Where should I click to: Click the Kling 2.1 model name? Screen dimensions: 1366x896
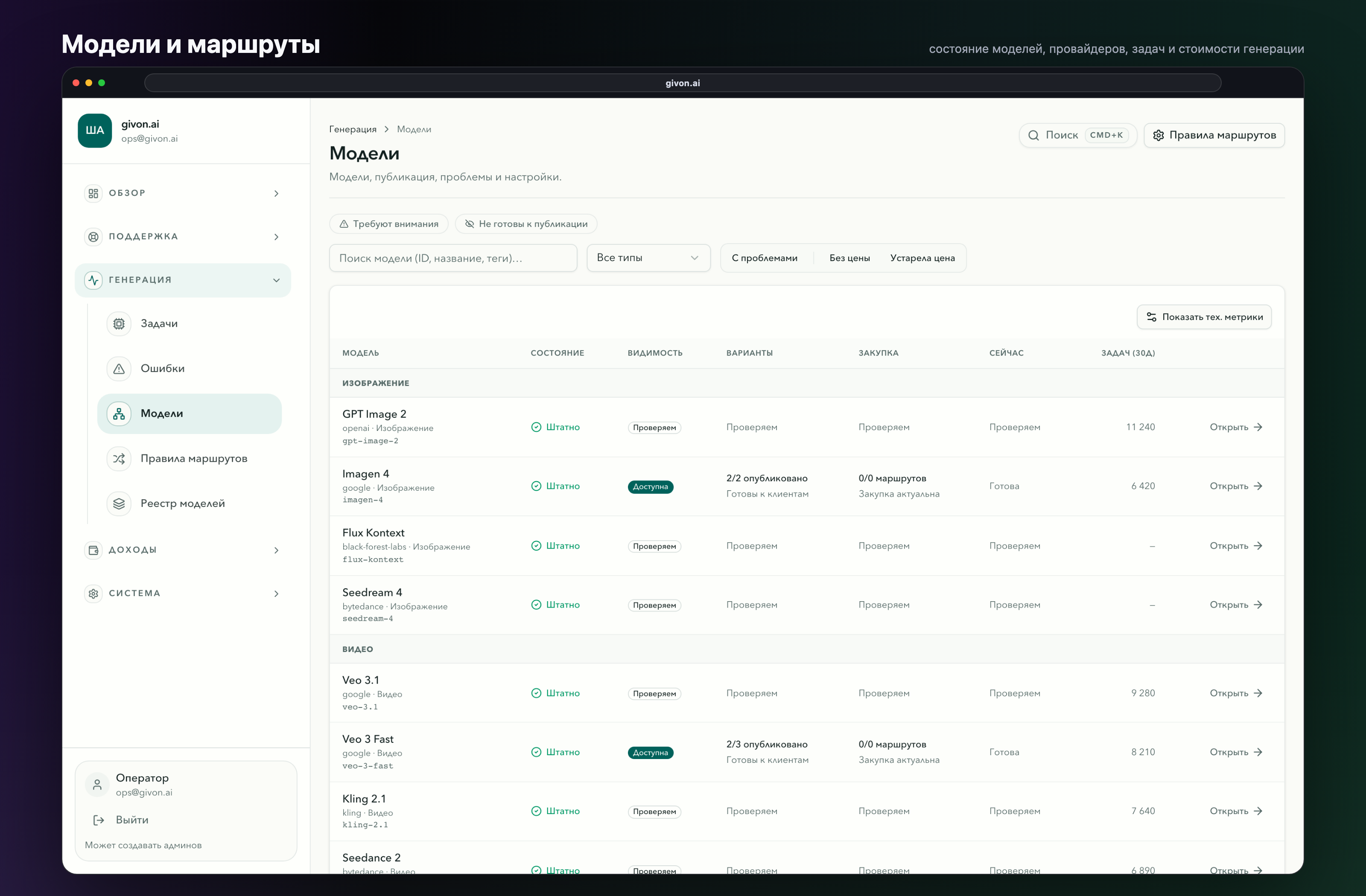(364, 799)
